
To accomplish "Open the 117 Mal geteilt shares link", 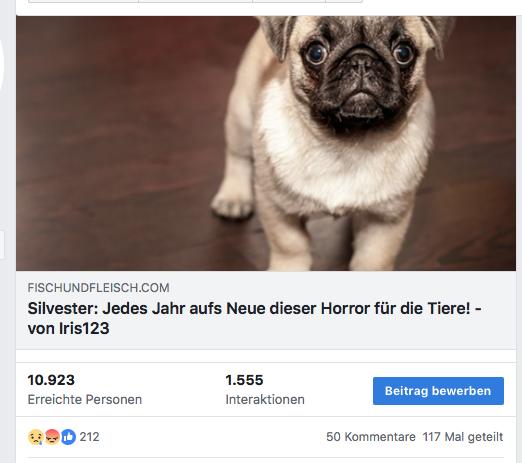I will tap(463, 437).
